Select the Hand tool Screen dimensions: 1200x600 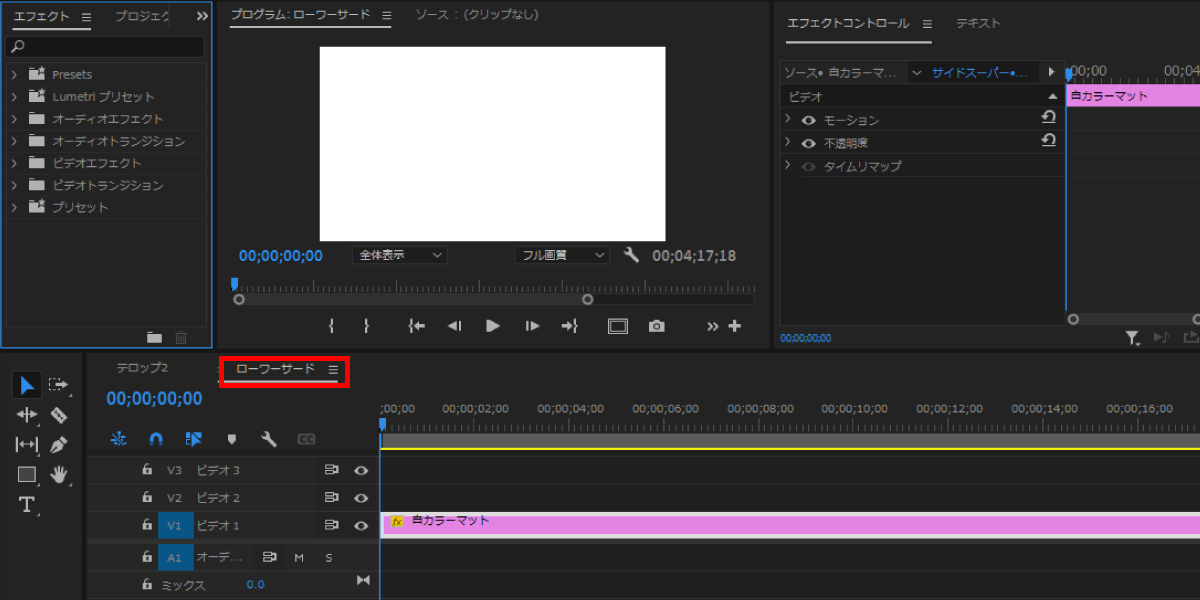pos(59,475)
